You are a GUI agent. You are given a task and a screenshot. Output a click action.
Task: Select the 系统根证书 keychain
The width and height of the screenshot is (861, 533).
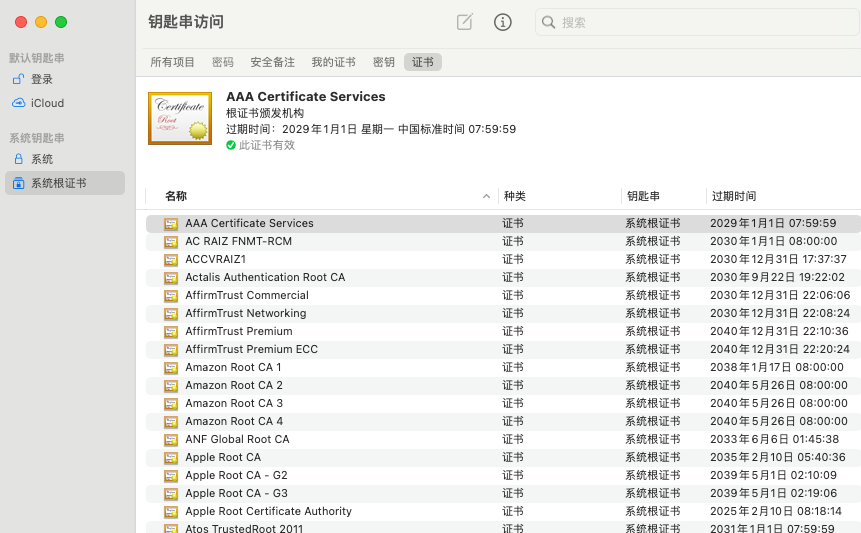[65, 183]
